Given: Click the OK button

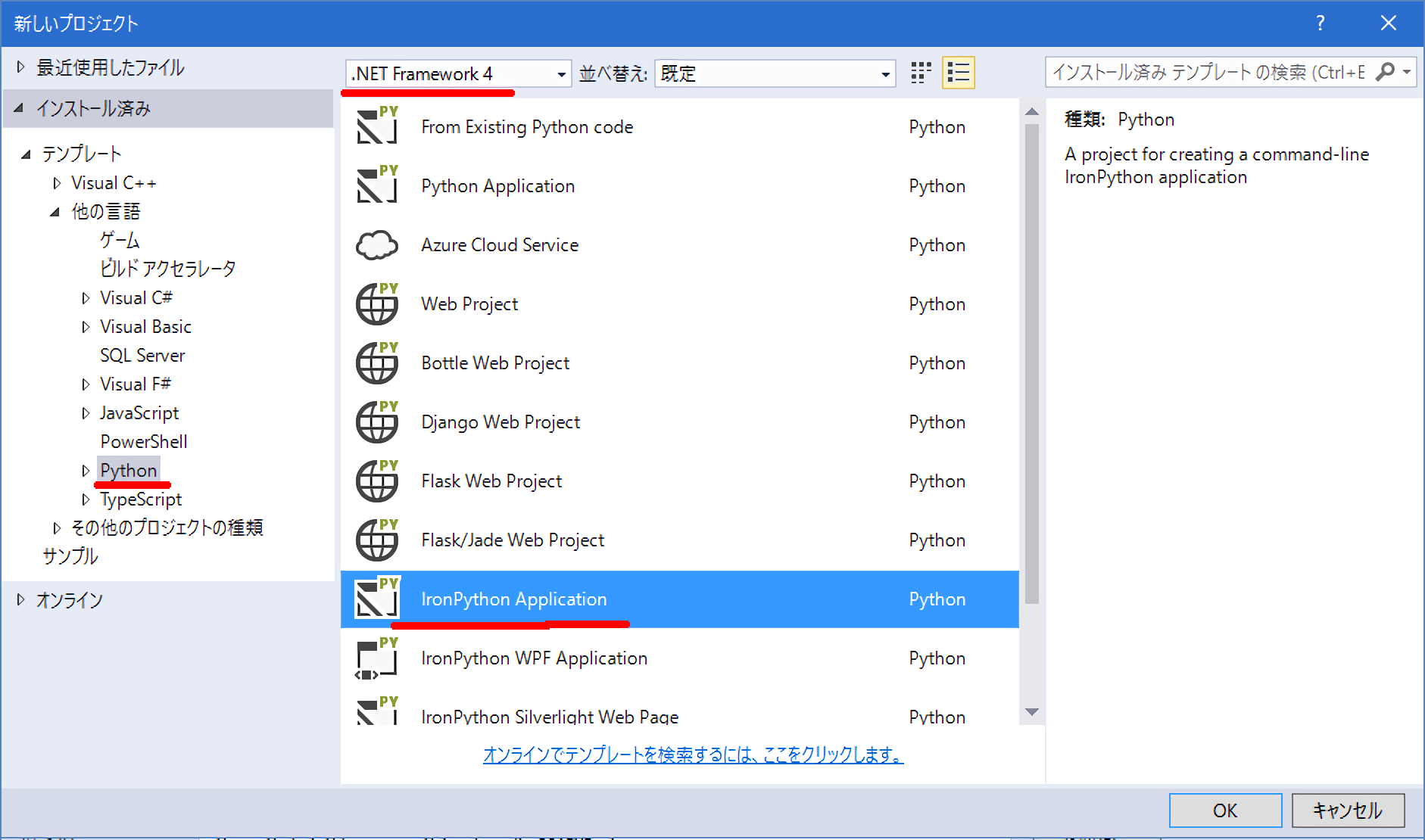Looking at the screenshot, I should click(x=1224, y=810).
